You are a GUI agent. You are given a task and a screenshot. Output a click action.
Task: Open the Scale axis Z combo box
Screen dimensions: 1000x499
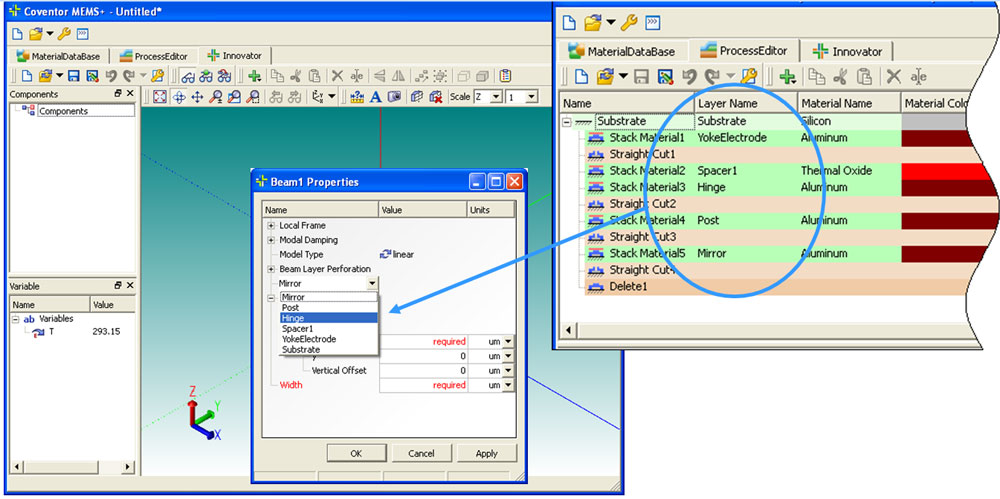pos(487,97)
